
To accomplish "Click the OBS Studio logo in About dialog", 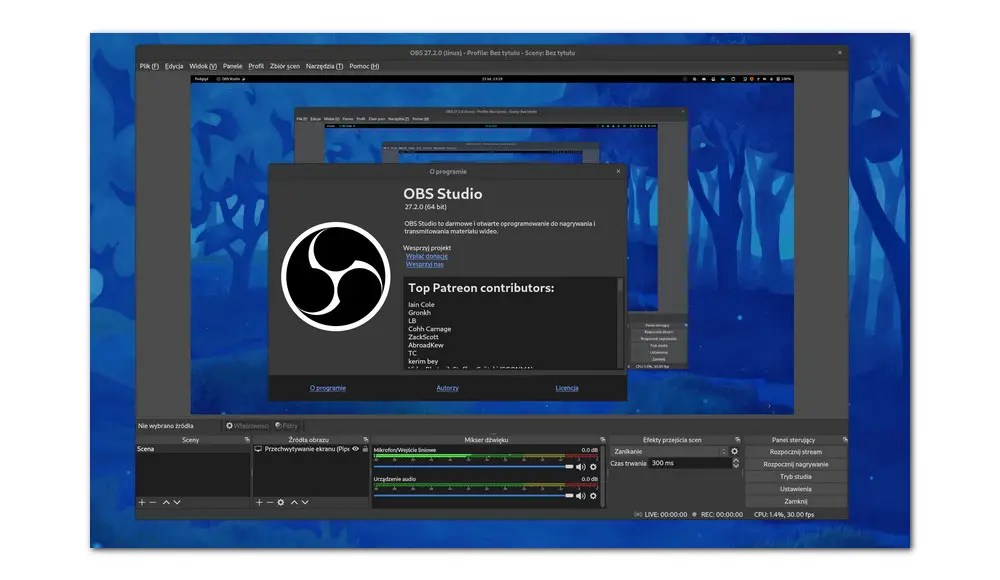I will point(335,276).
